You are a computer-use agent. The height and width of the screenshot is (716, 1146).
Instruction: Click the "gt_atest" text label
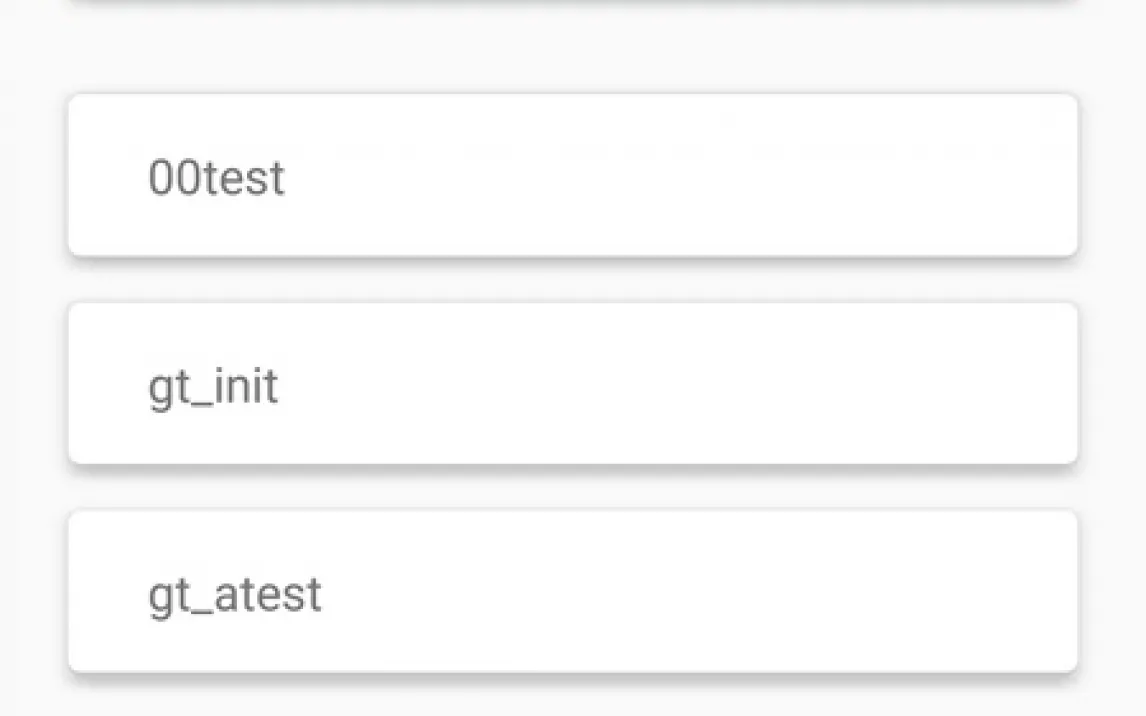[x=235, y=594]
